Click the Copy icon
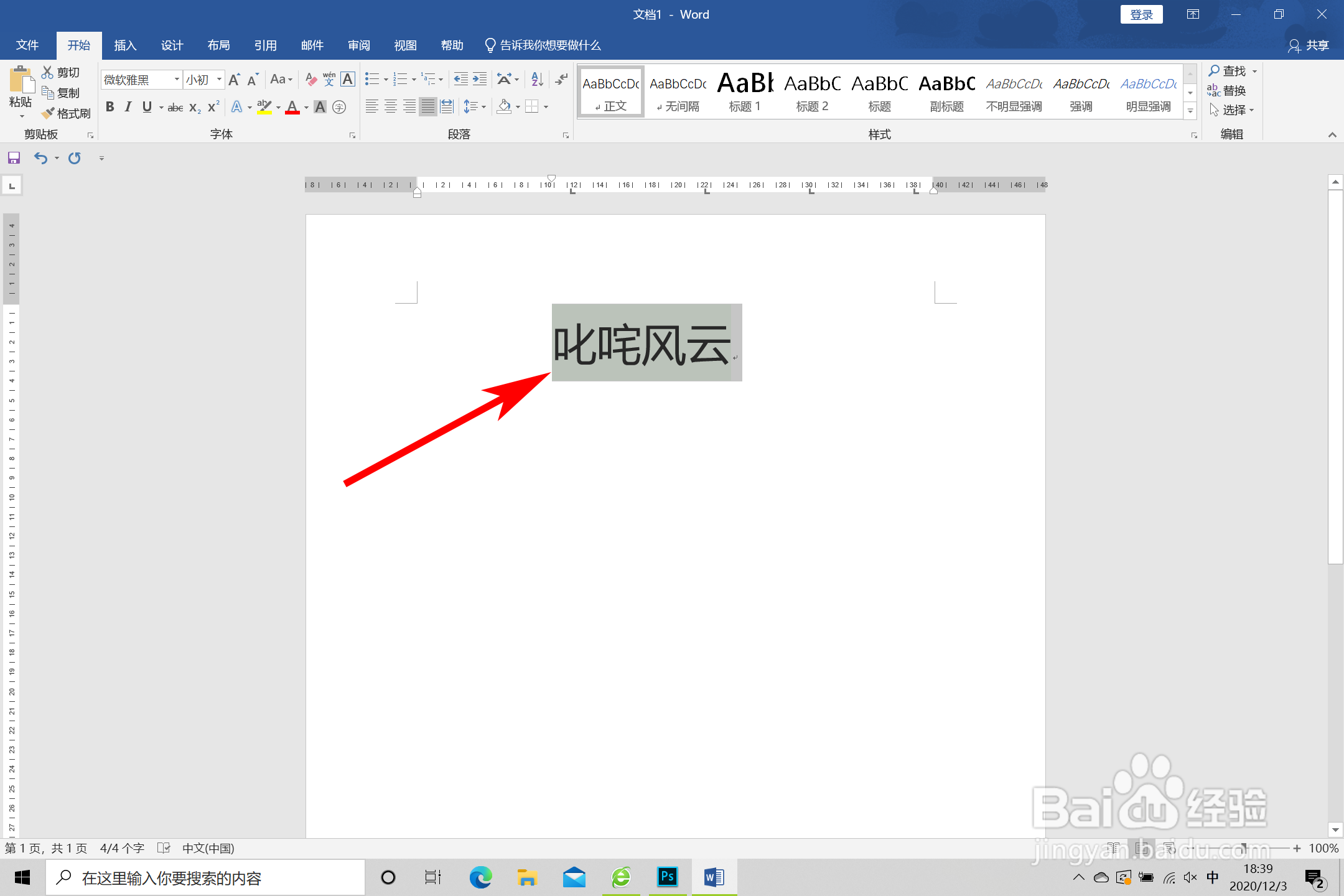The width and height of the screenshot is (1344, 896). pos(47,93)
